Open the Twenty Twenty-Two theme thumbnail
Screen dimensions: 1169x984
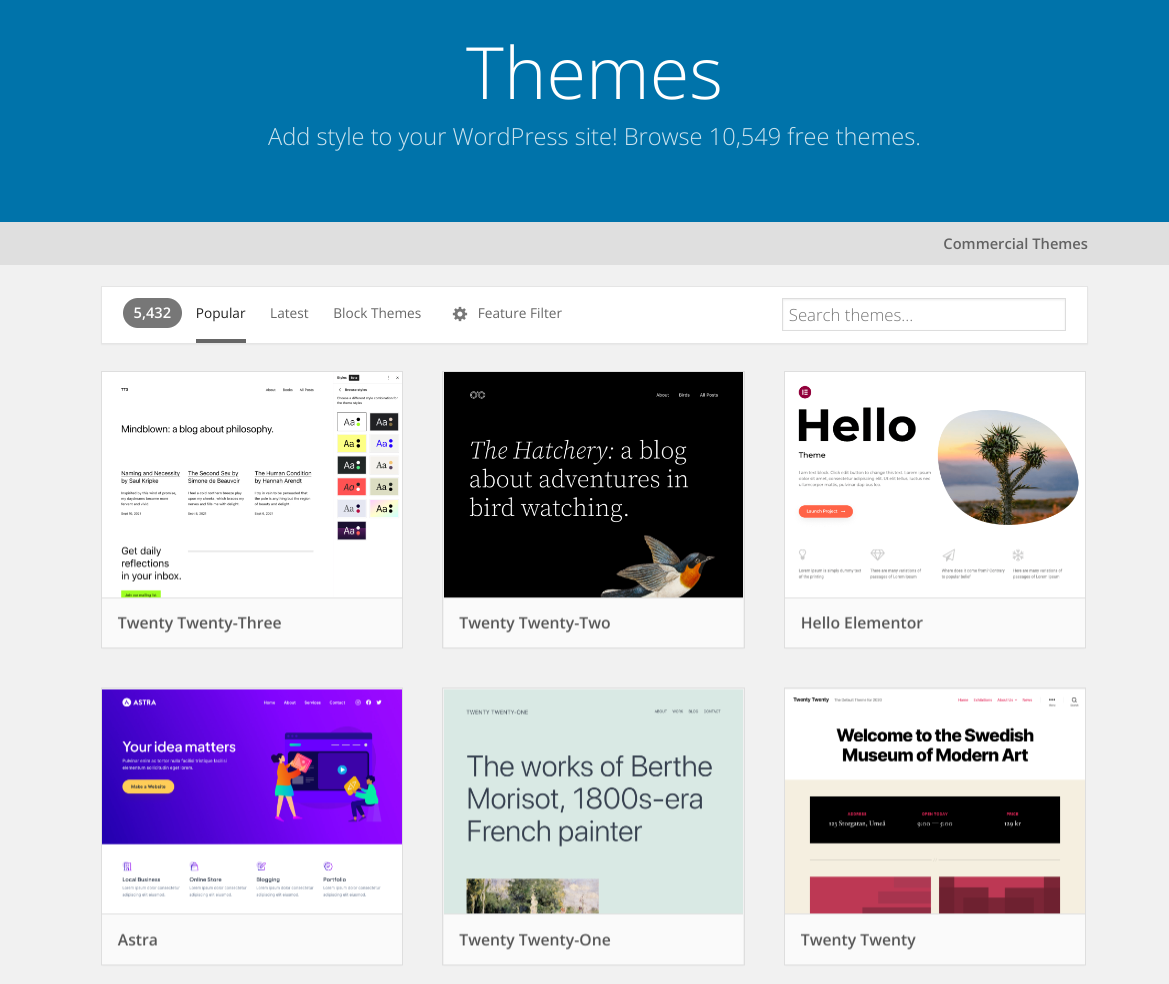pos(593,485)
